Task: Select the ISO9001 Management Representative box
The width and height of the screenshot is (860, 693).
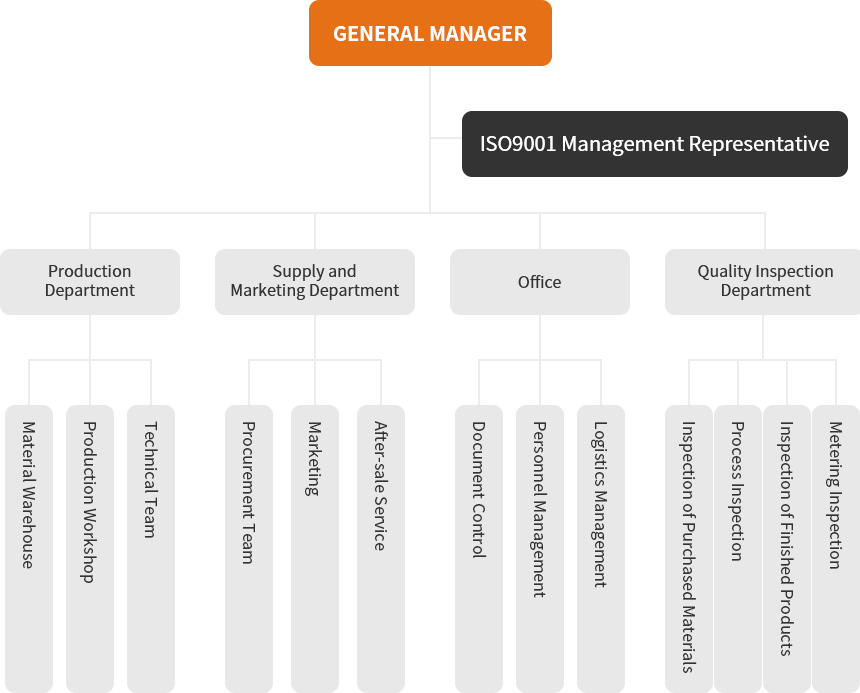Action: (x=655, y=144)
